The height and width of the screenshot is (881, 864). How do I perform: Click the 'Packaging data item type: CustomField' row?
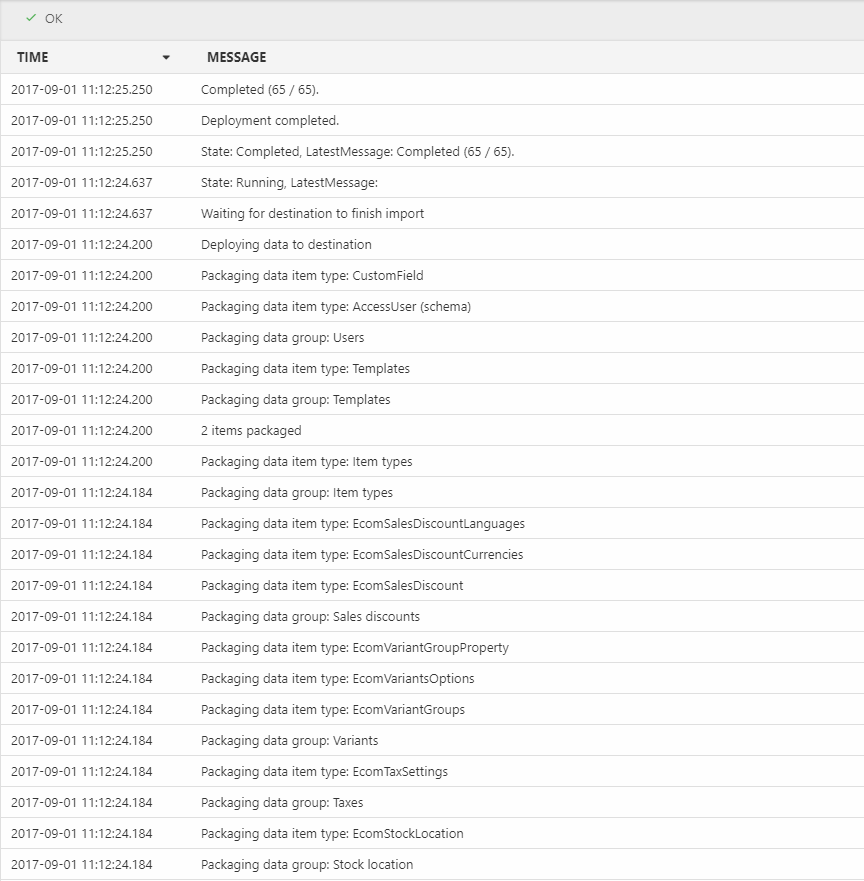click(312, 276)
